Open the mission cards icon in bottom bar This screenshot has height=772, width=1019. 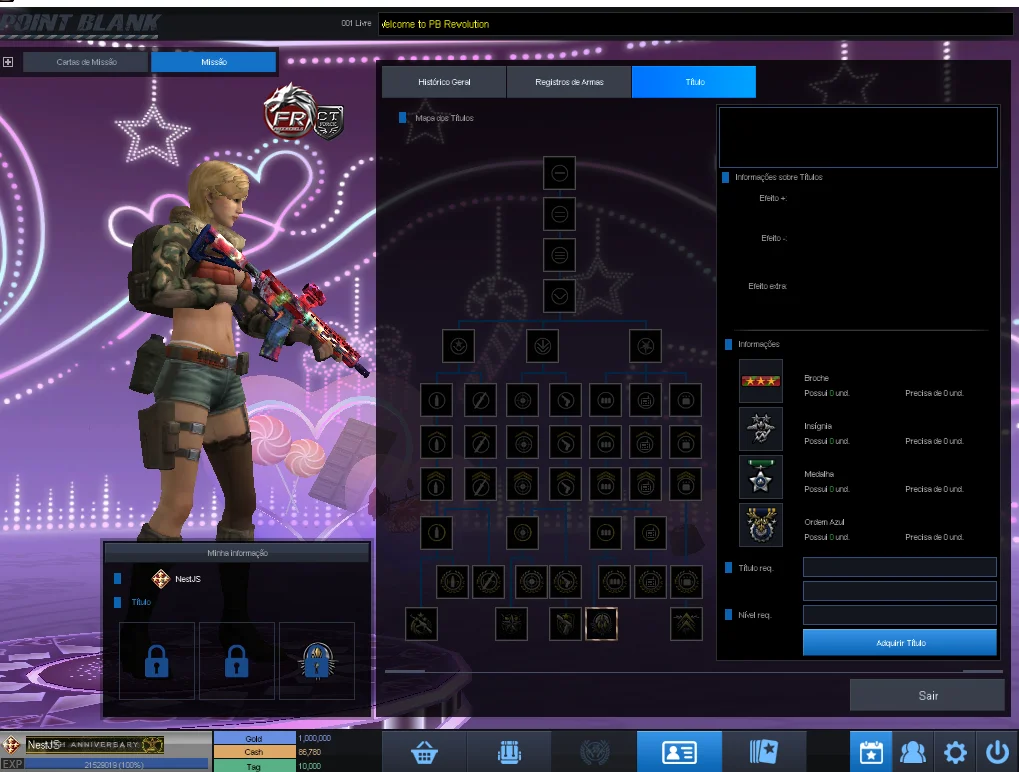(x=764, y=753)
